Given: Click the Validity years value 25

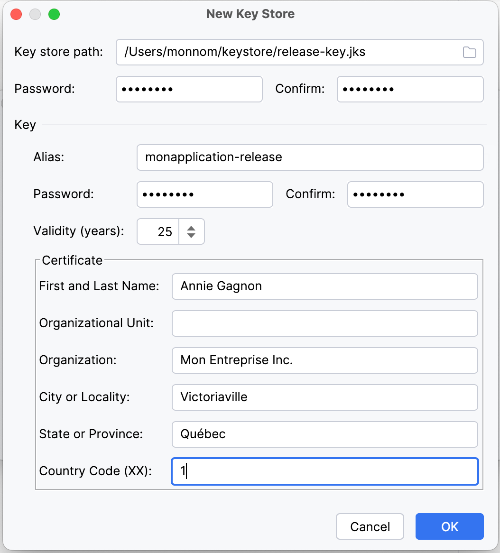Looking at the screenshot, I should [158, 232].
